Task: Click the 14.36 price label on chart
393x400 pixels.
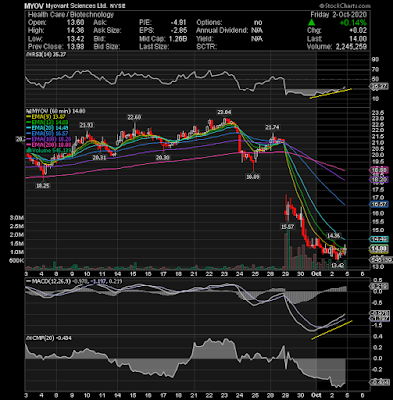Action: pos(333,236)
